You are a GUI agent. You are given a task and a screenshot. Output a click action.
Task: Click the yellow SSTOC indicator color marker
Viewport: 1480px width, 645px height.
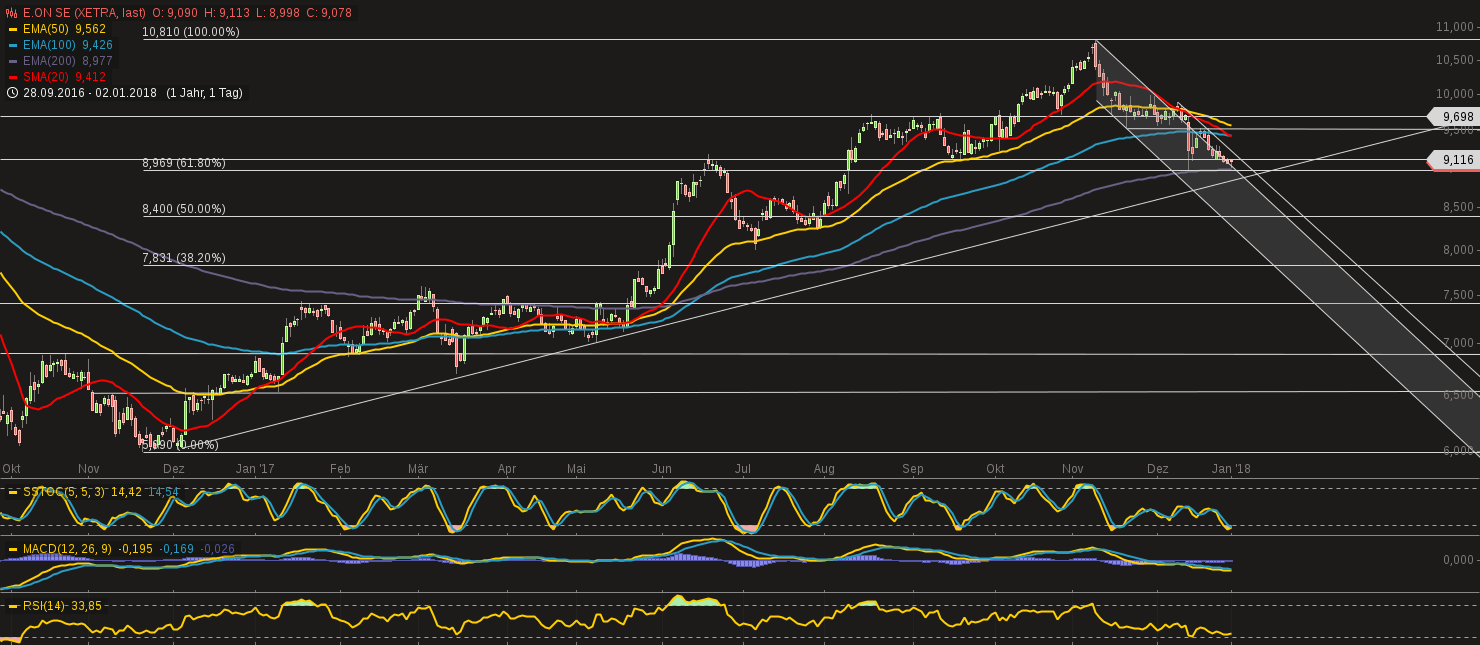click(x=12, y=492)
